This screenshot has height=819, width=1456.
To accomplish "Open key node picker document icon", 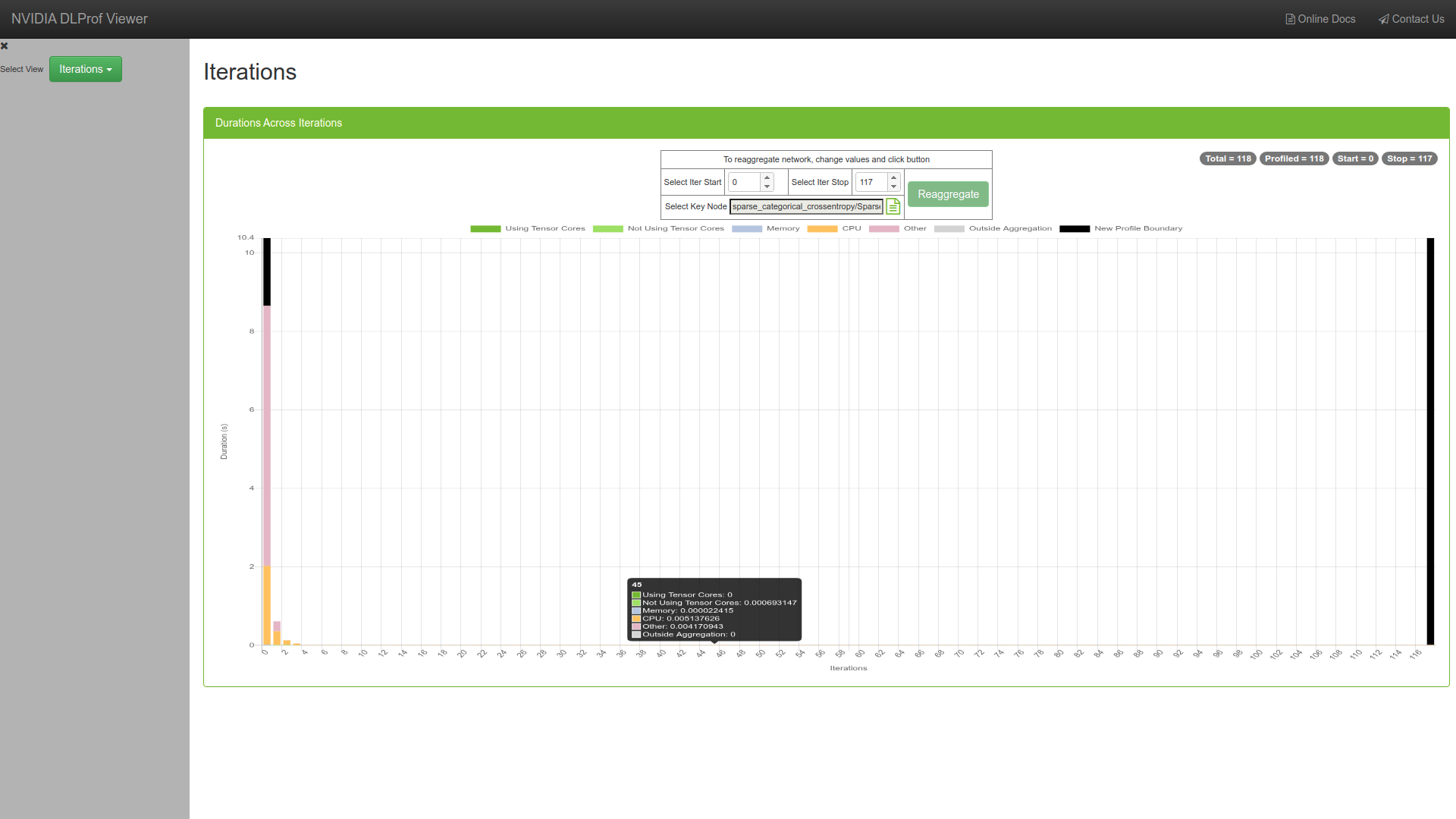I will click(x=893, y=206).
